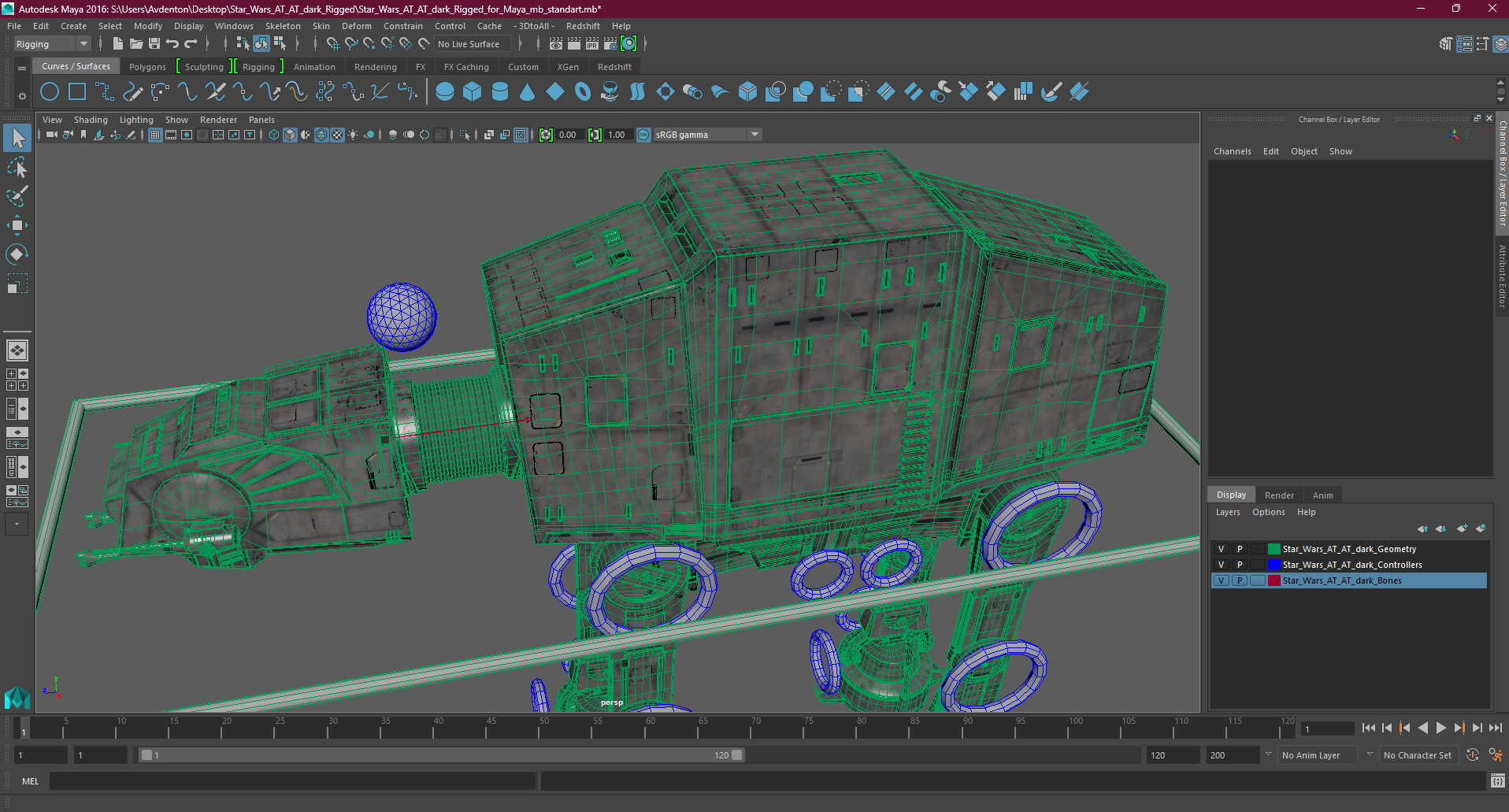Toggle playback P on Bones layer
Viewport: 1509px width, 812px height.
point(1240,580)
